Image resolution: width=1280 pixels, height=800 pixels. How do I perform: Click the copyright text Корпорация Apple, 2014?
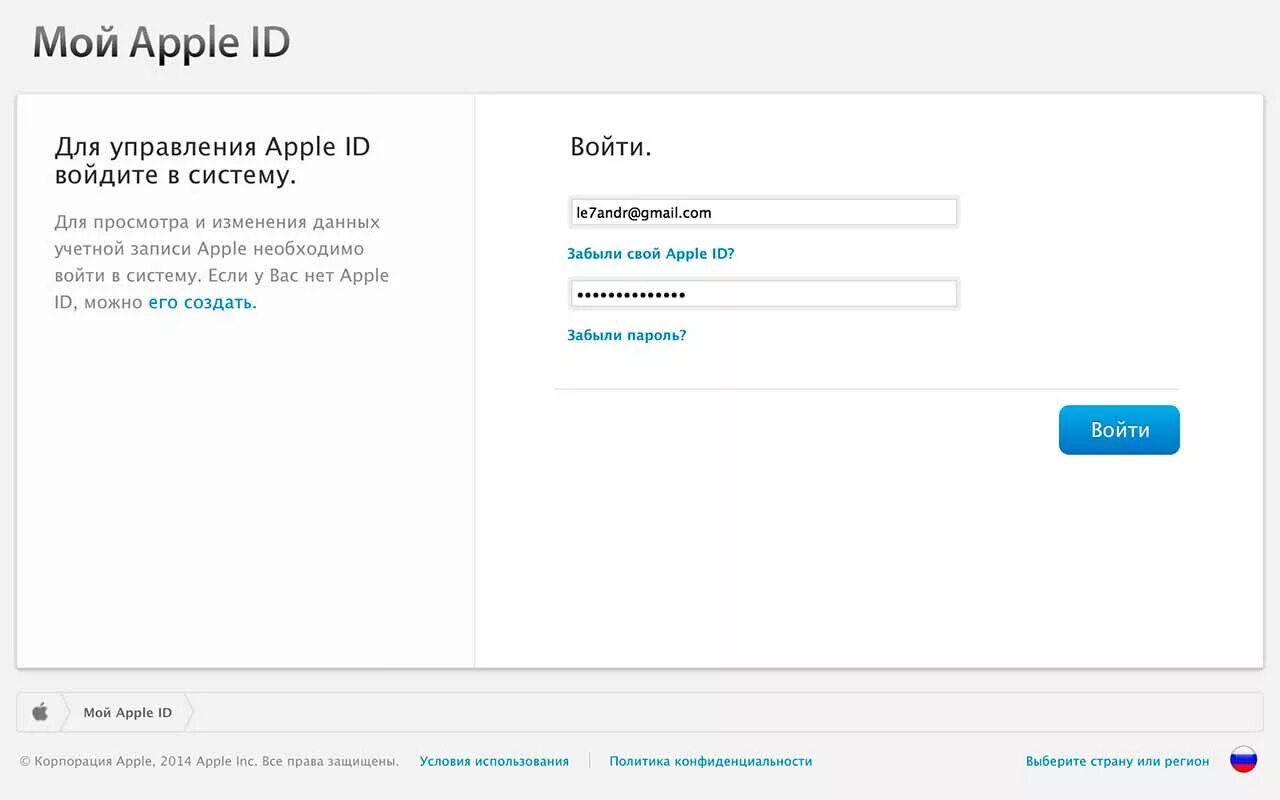tap(208, 761)
